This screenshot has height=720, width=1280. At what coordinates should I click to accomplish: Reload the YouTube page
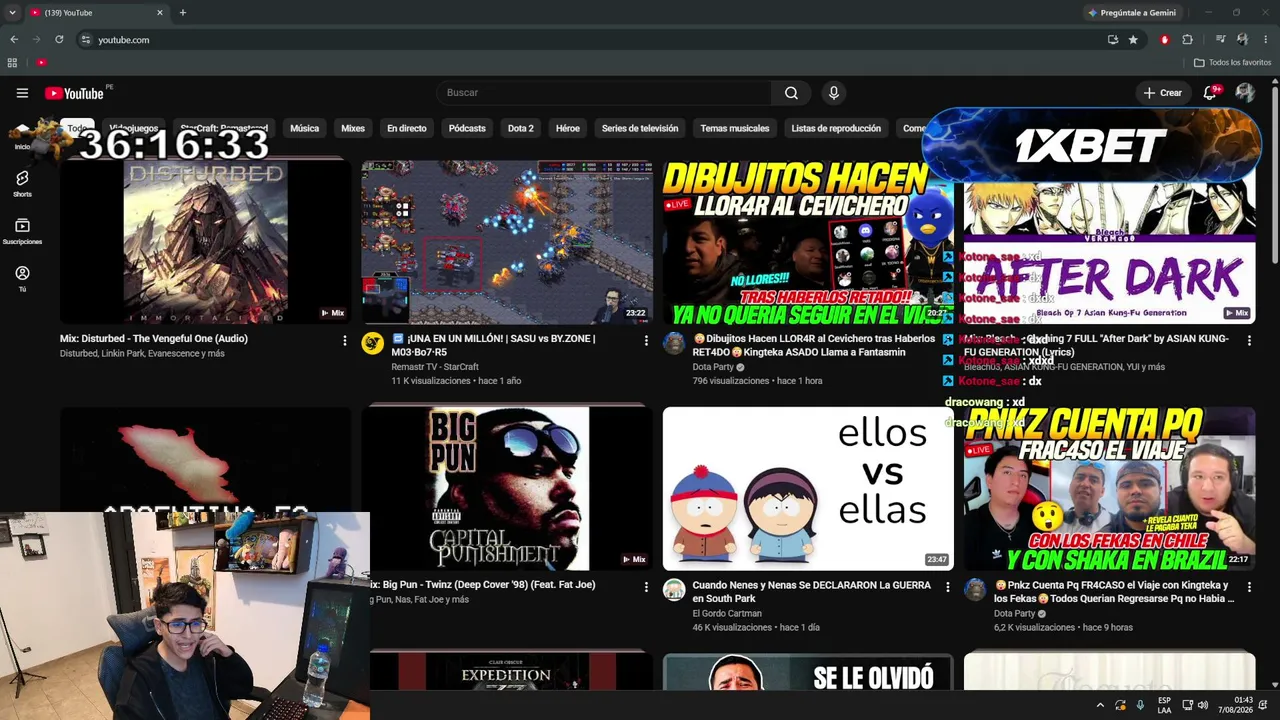tap(59, 40)
